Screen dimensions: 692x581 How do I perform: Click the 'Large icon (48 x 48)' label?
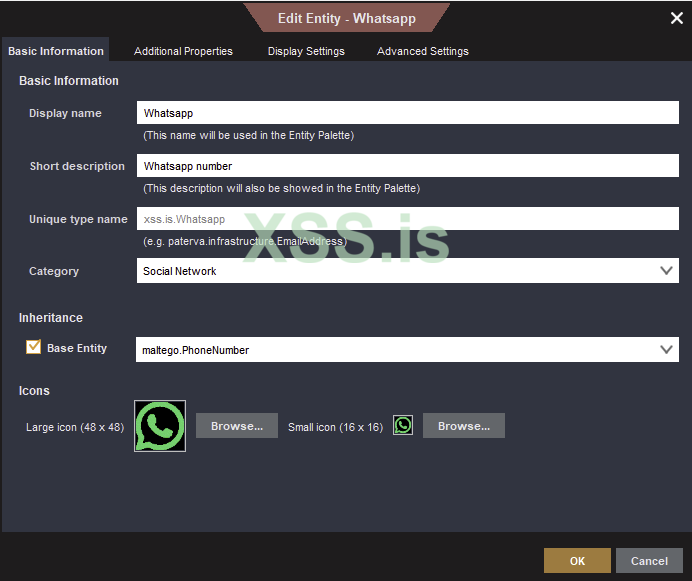(75, 427)
